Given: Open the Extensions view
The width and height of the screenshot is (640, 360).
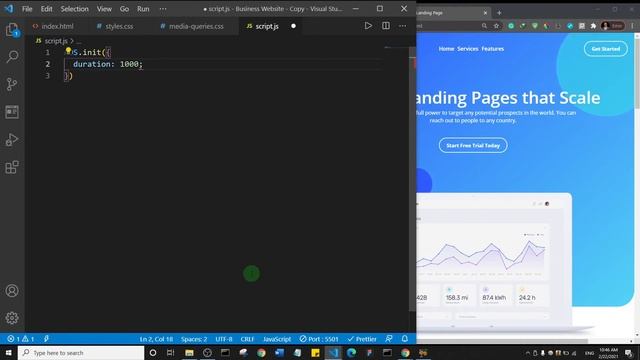Looking at the screenshot, I should (x=12, y=167).
